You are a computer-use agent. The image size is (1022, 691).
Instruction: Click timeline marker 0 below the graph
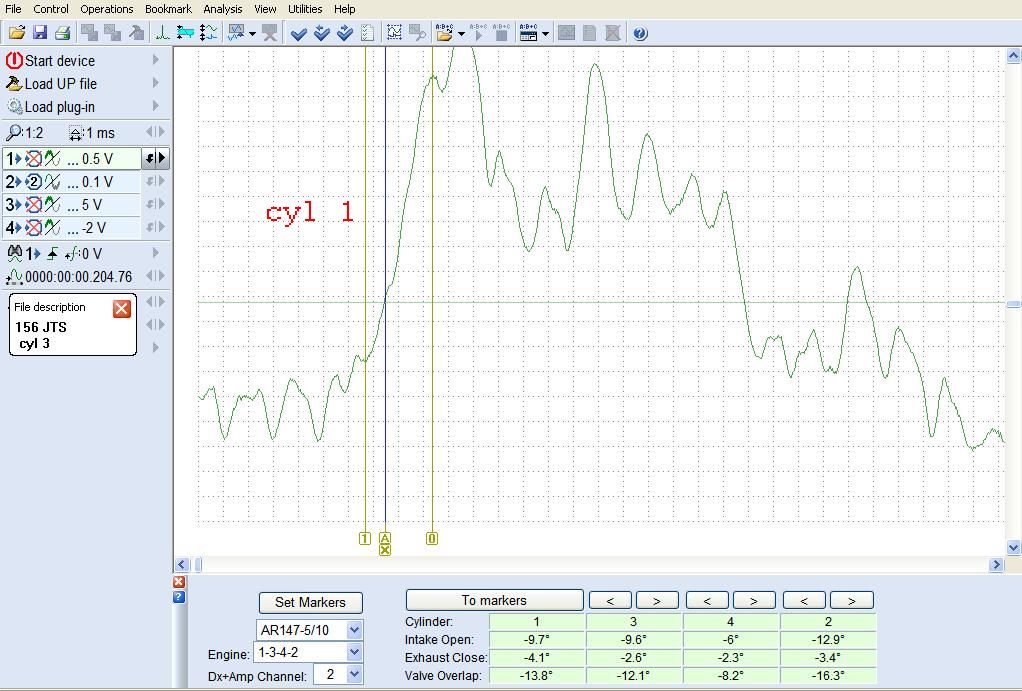click(431, 538)
